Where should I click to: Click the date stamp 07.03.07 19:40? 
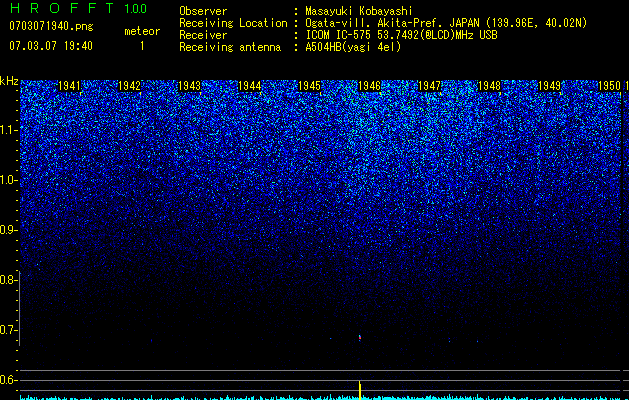pyautogui.click(x=51, y=46)
